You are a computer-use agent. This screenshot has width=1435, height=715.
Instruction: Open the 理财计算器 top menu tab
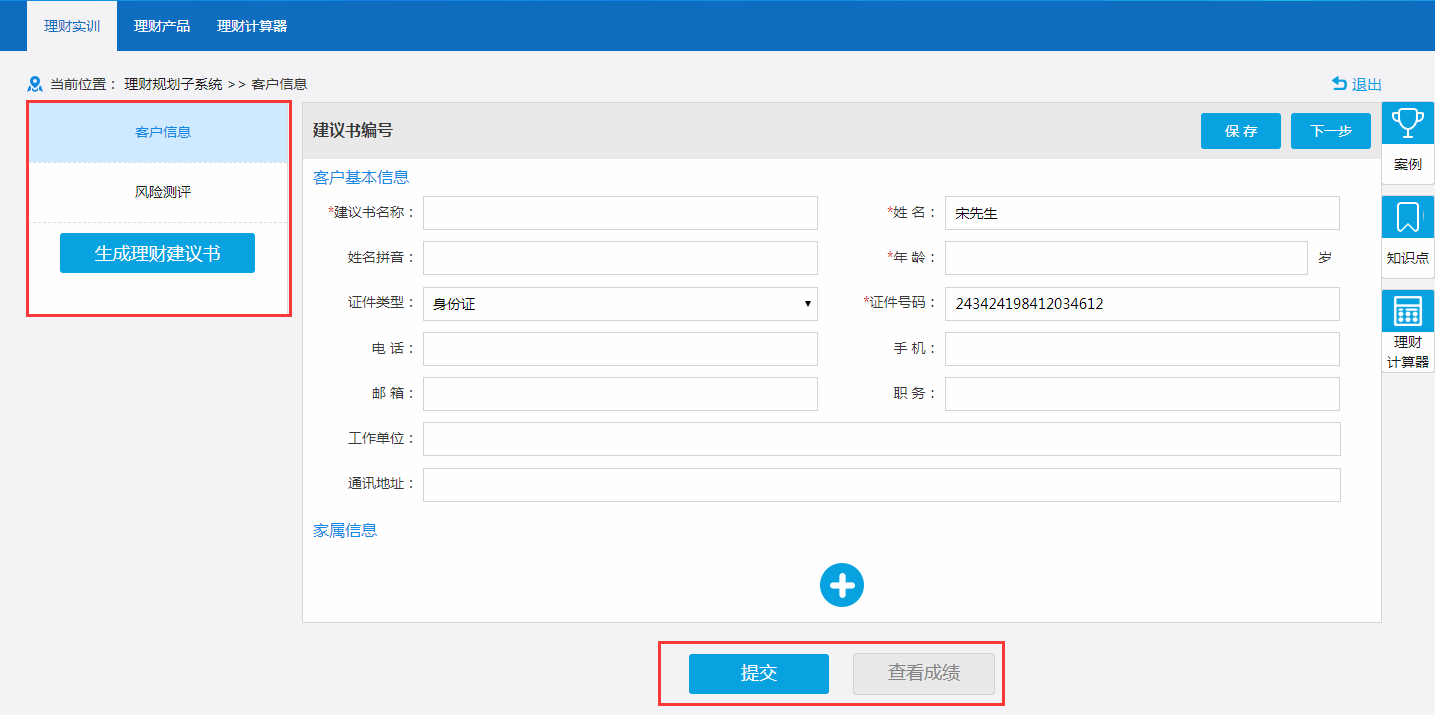point(252,26)
